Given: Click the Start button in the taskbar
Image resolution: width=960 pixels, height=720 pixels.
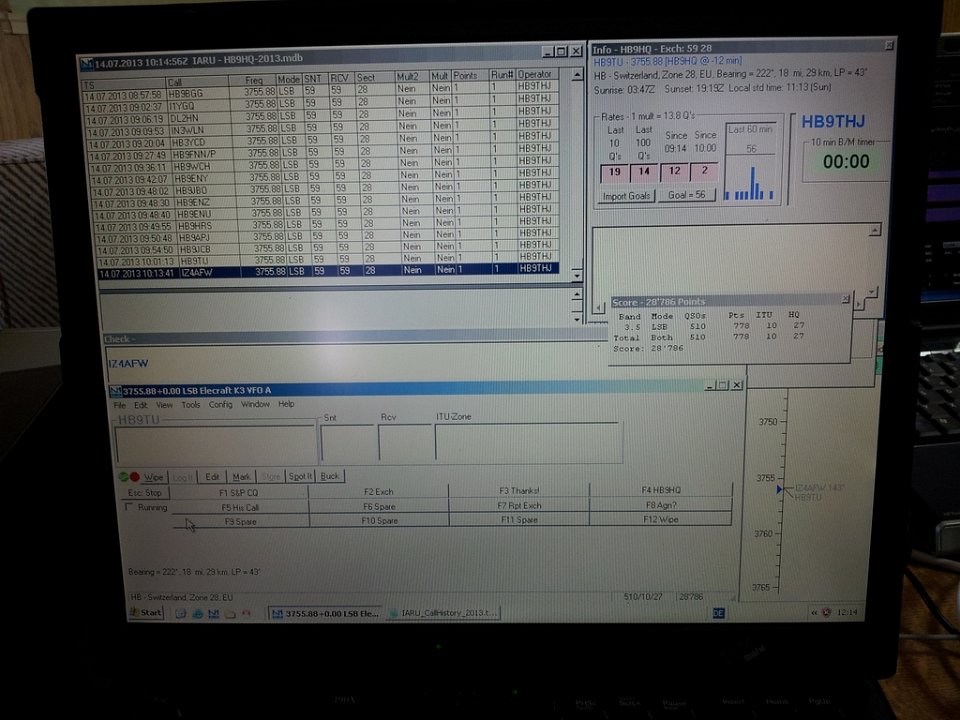Looking at the screenshot, I should (x=146, y=612).
